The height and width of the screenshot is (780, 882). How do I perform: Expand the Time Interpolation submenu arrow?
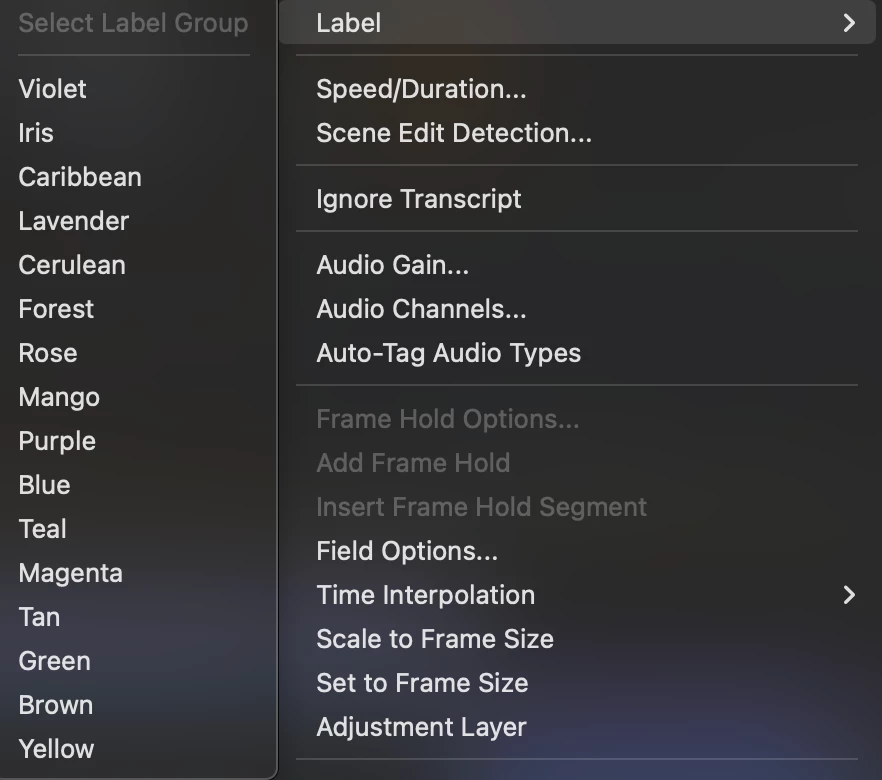tap(848, 595)
